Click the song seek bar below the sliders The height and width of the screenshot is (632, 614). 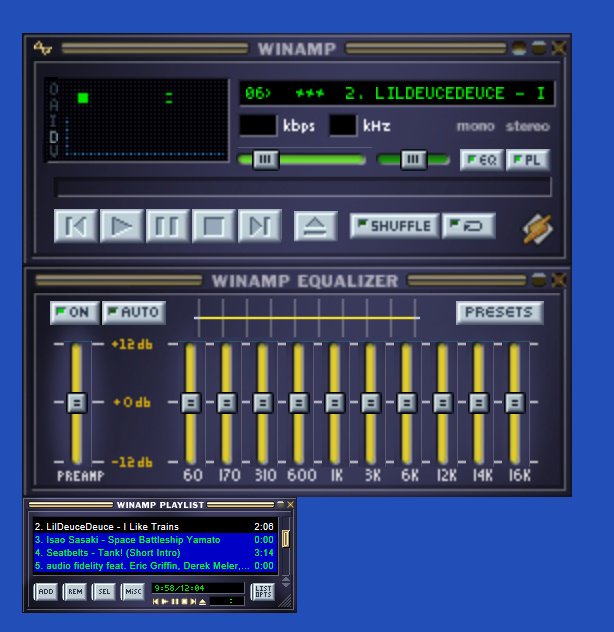(x=302, y=187)
